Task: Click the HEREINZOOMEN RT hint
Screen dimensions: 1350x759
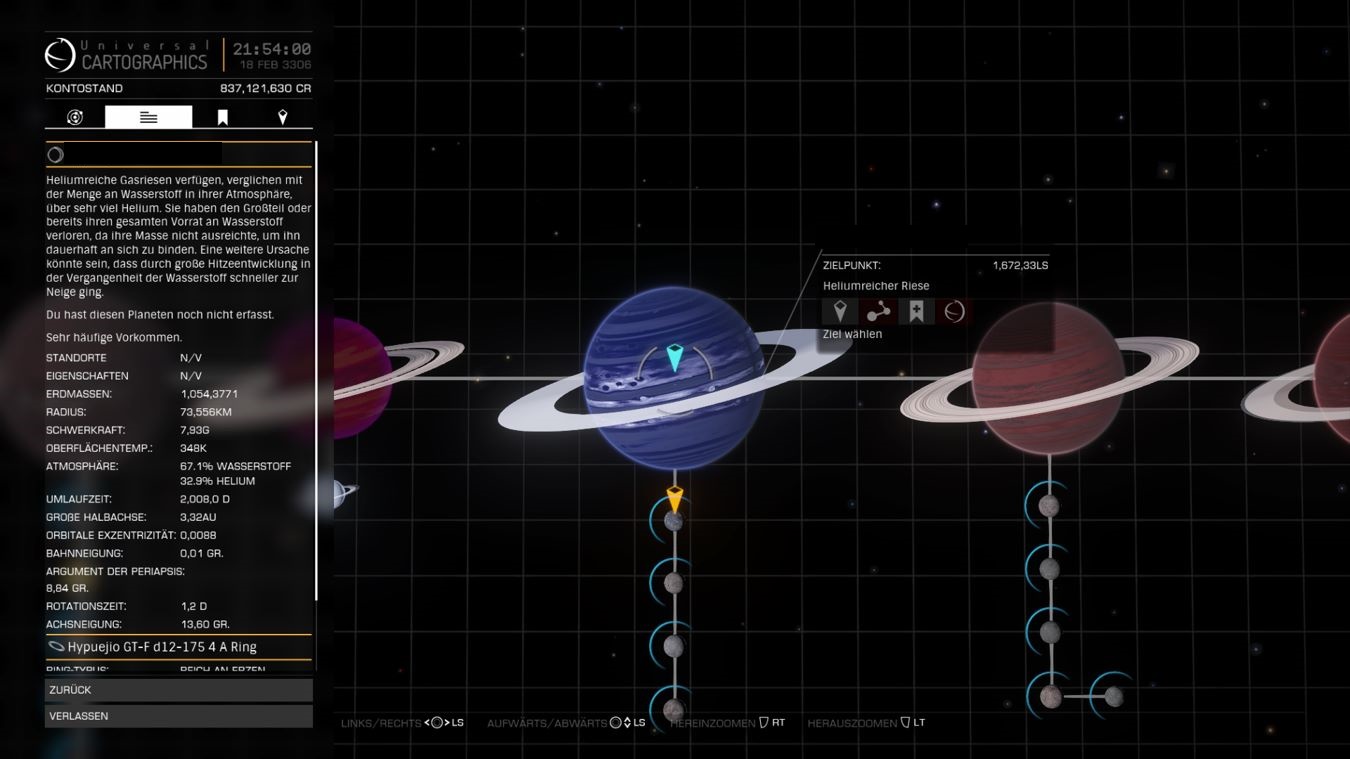Action: (x=727, y=723)
